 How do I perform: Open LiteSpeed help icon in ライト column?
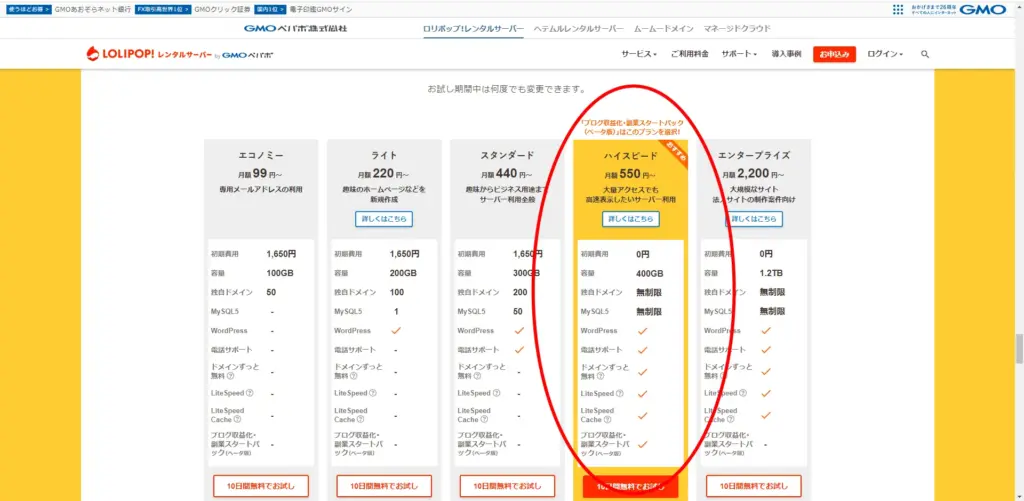click(374, 393)
